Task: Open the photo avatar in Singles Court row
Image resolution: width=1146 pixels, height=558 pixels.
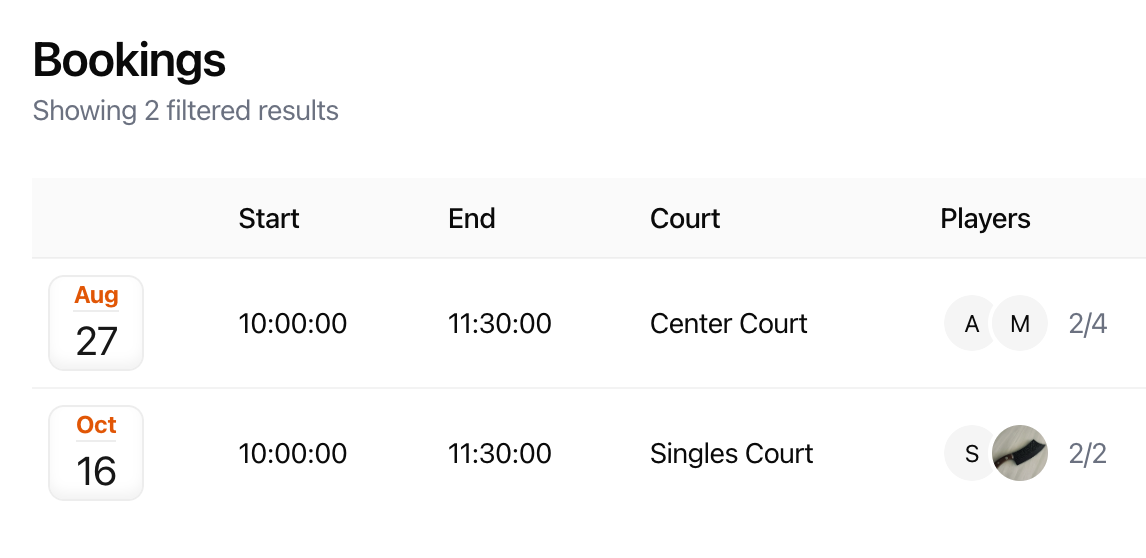Action: [x=1020, y=454]
